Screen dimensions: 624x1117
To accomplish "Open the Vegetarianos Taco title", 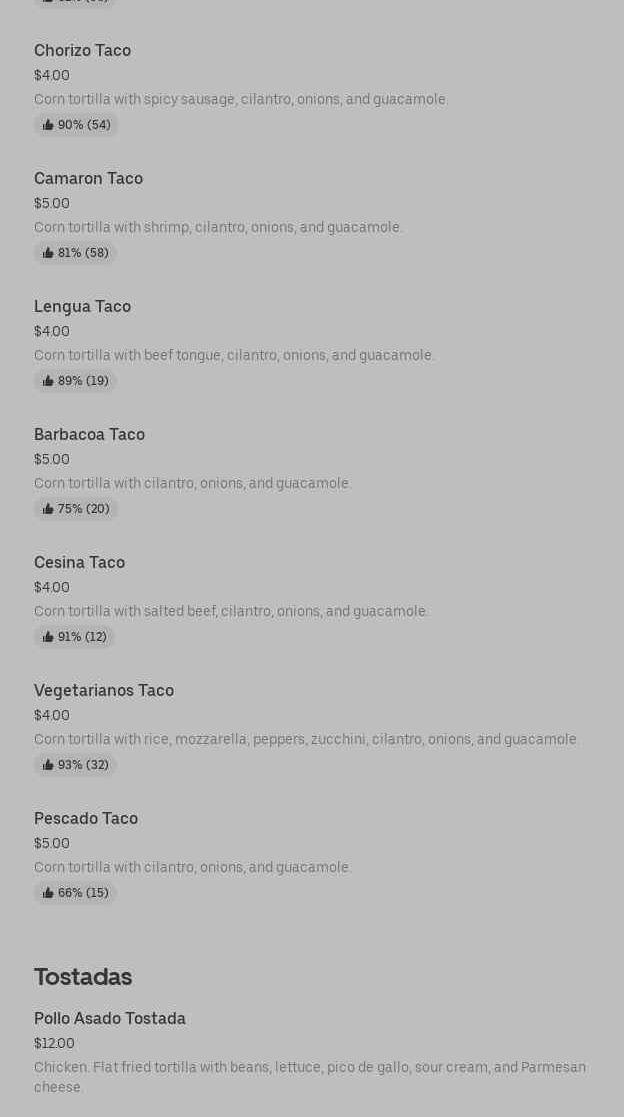I will (104, 690).
